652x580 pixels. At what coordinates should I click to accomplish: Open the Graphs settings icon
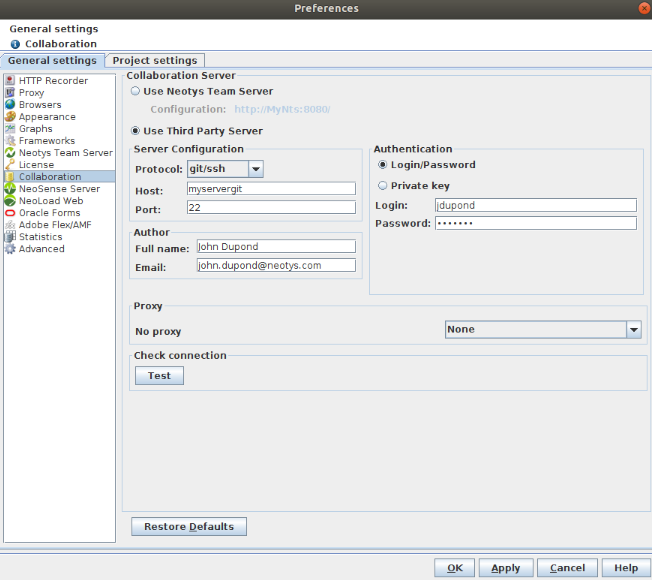(x=10, y=129)
